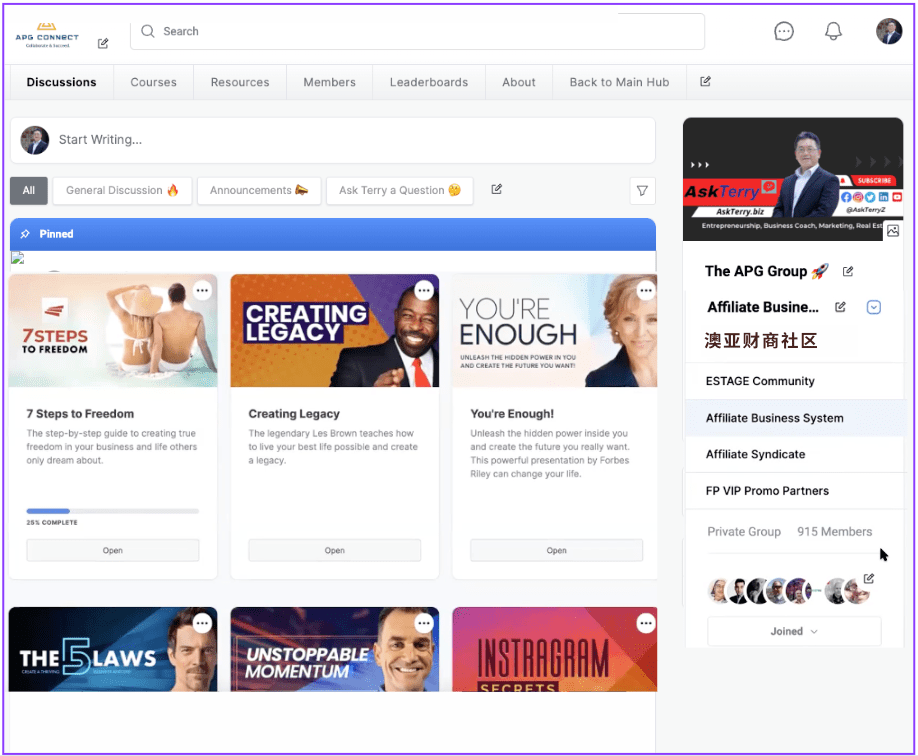
Task: Switch to the Discussions tab
Action: 61,82
